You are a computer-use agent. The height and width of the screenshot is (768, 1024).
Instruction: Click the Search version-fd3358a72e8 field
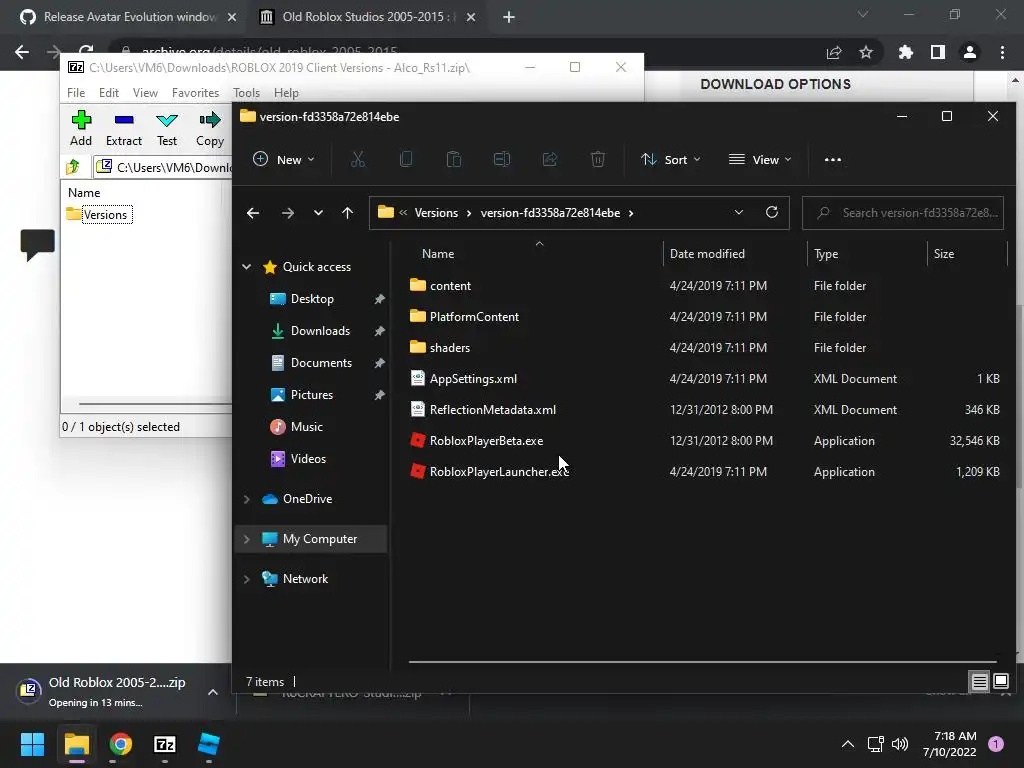tap(903, 213)
